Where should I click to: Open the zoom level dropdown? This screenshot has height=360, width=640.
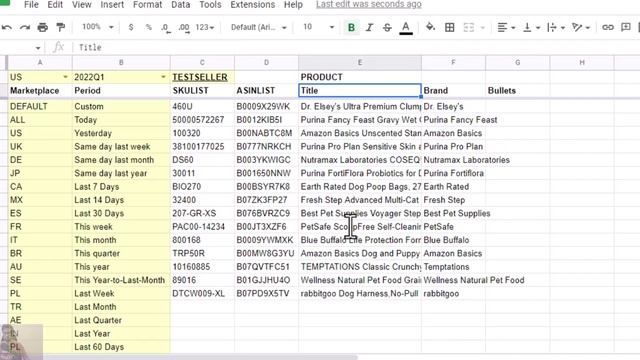[98, 27]
